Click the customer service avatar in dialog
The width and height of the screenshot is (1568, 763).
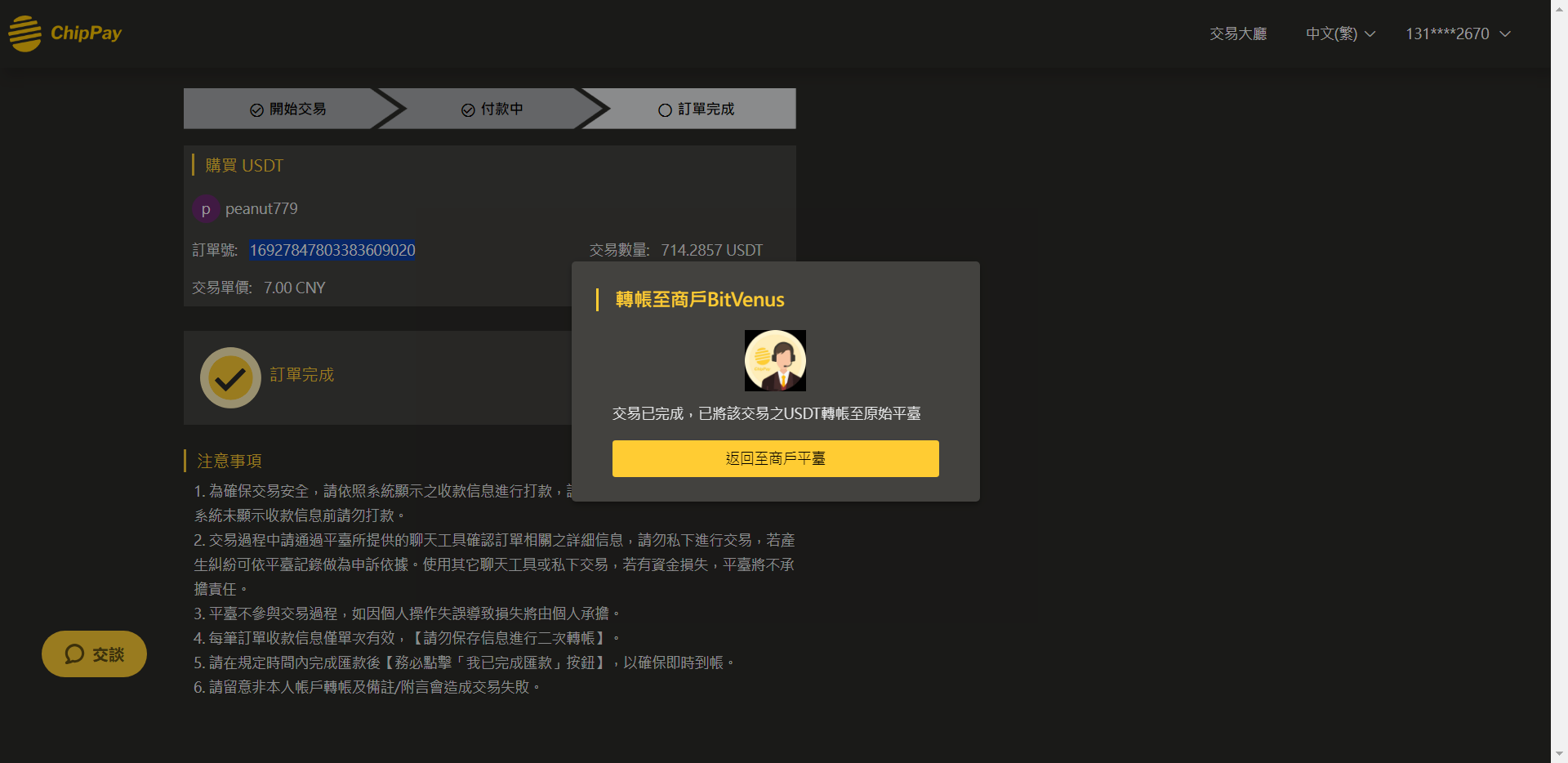point(775,360)
